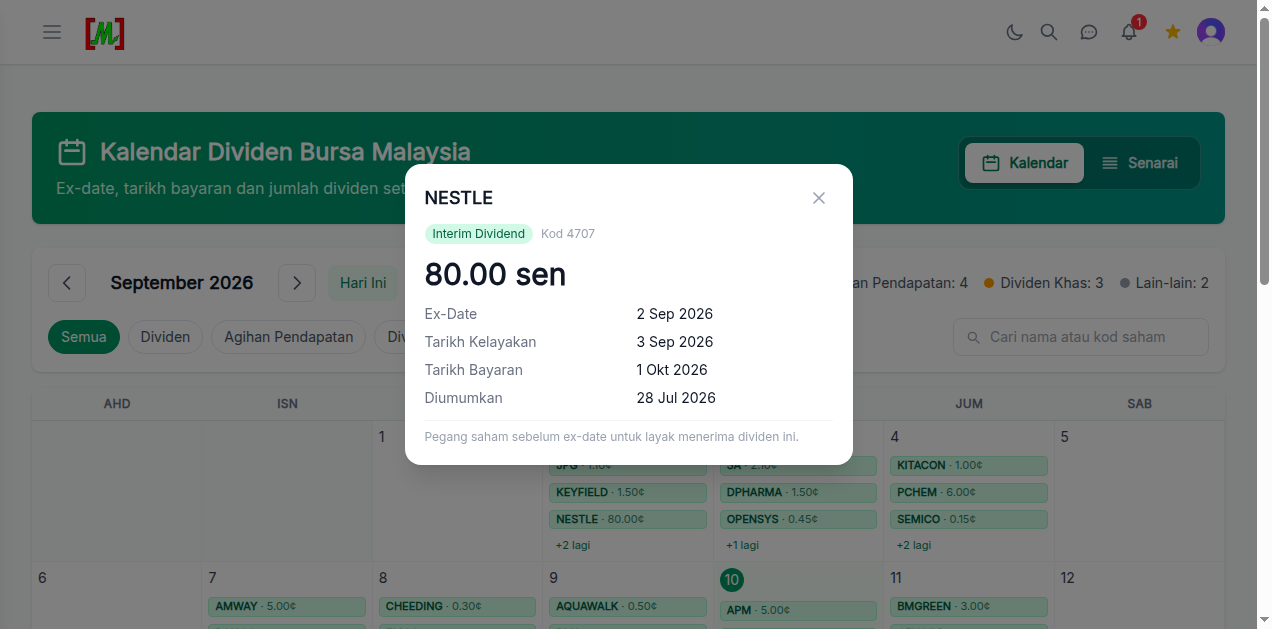Click the September 2026 month title
Image resolution: width=1272 pixels, height=629 pixels.
coord(182,283)
